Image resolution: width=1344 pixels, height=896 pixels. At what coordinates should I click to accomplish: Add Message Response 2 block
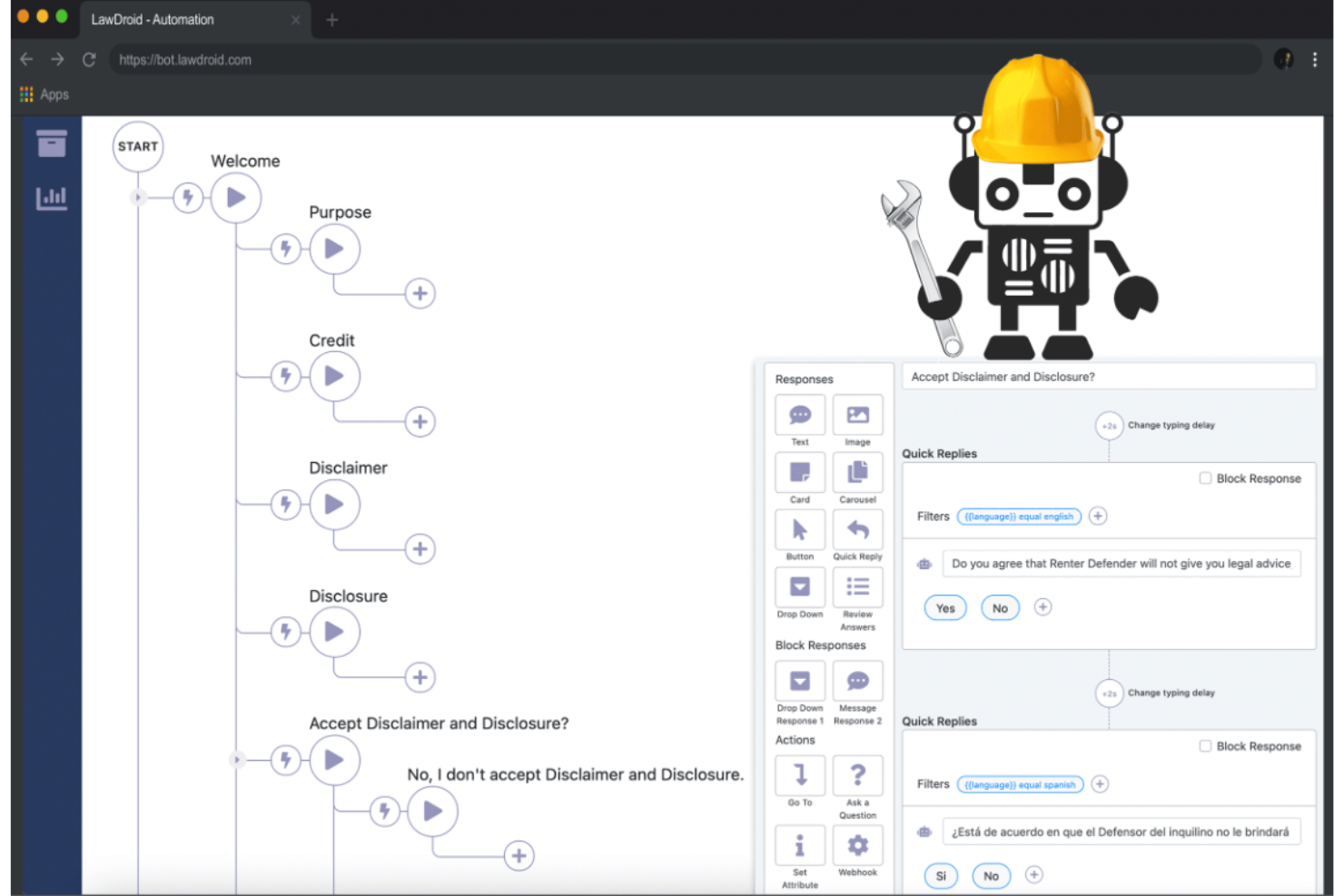coord(857,682)
